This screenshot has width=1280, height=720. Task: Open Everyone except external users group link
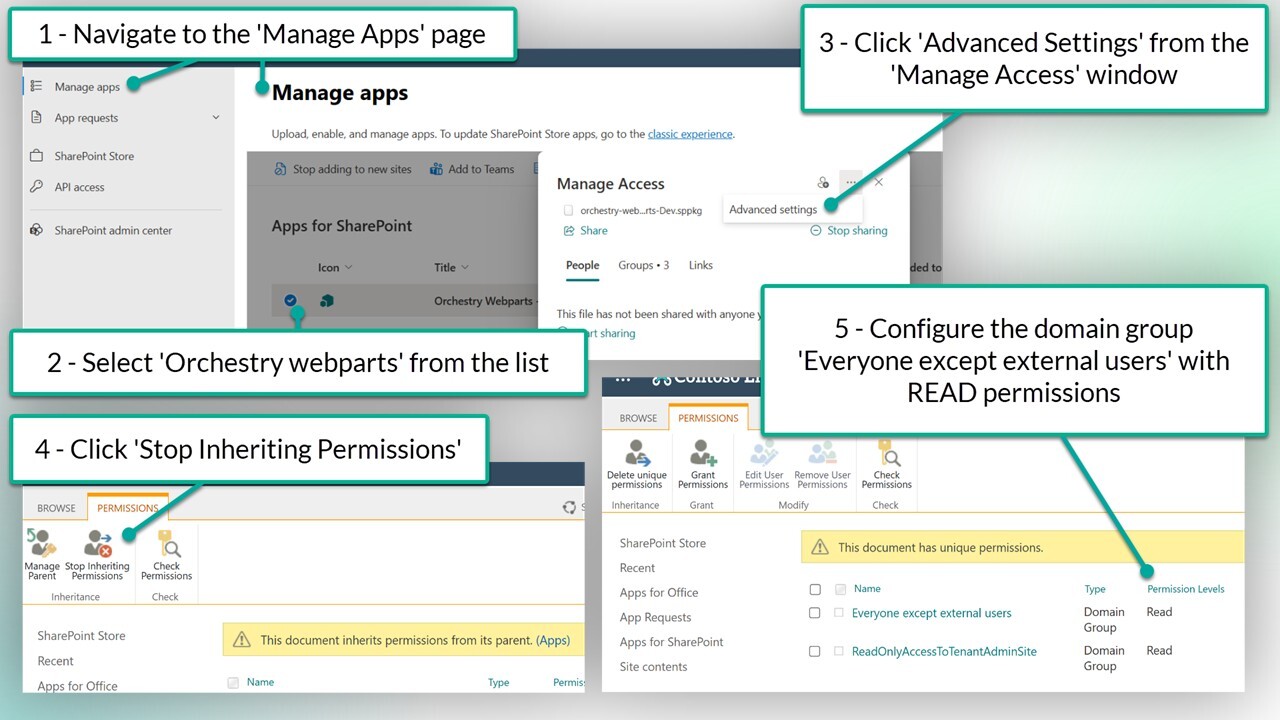(x=931, y=613)
